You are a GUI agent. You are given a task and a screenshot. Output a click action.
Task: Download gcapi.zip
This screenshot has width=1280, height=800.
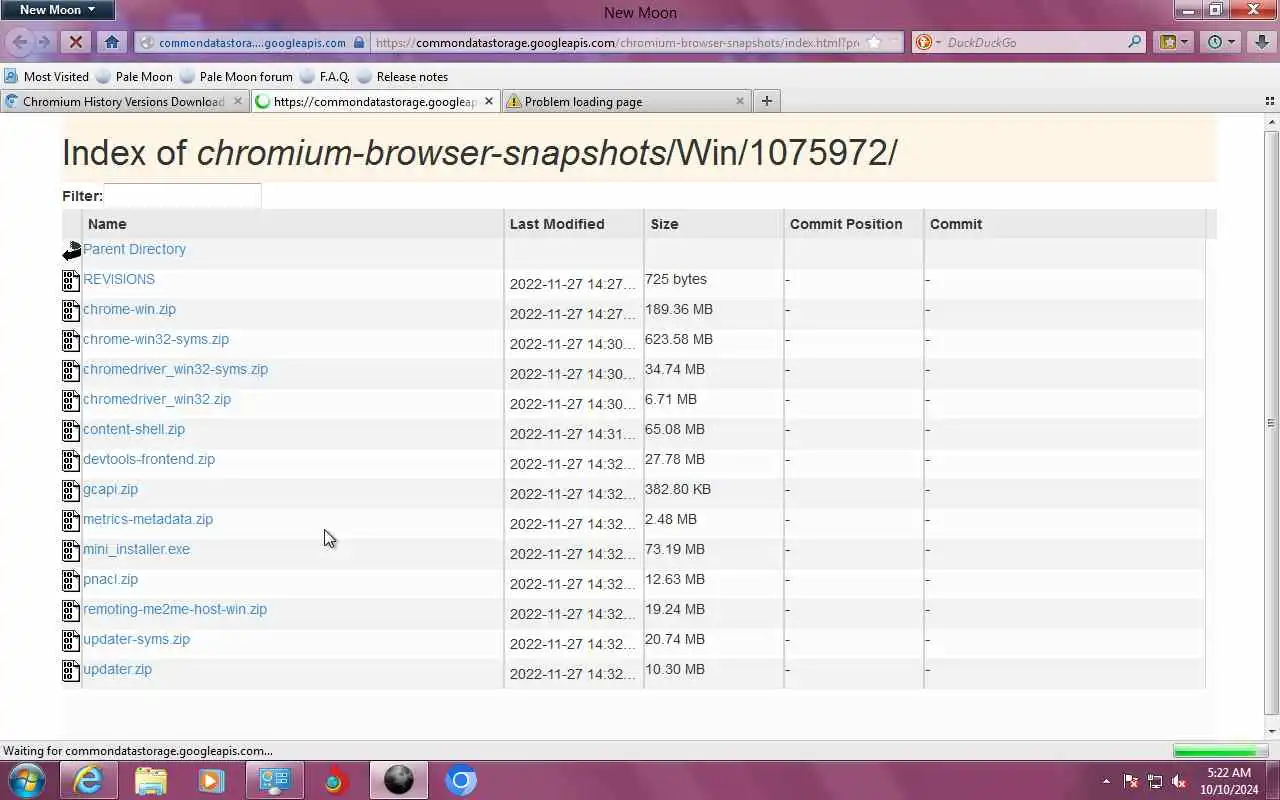[110, 489]
